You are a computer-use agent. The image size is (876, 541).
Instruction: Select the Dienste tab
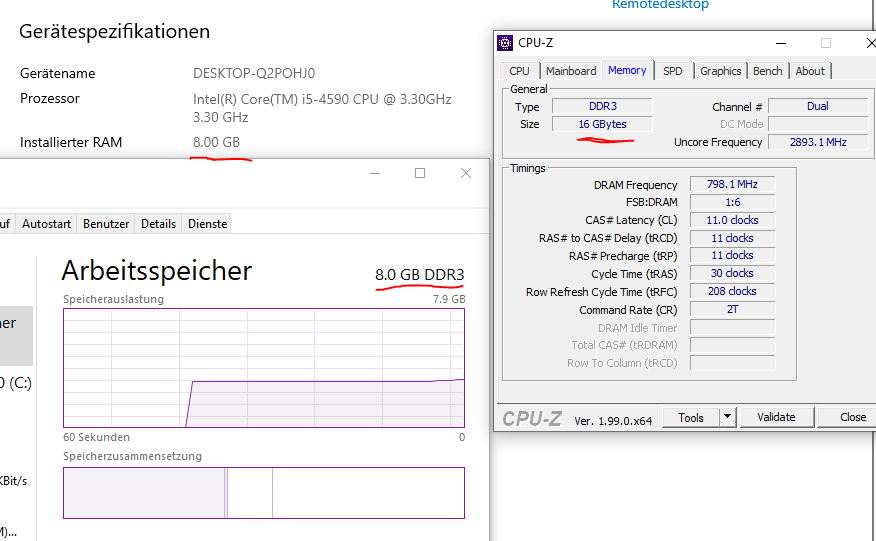pyautogui.click(x=207, y=224)
